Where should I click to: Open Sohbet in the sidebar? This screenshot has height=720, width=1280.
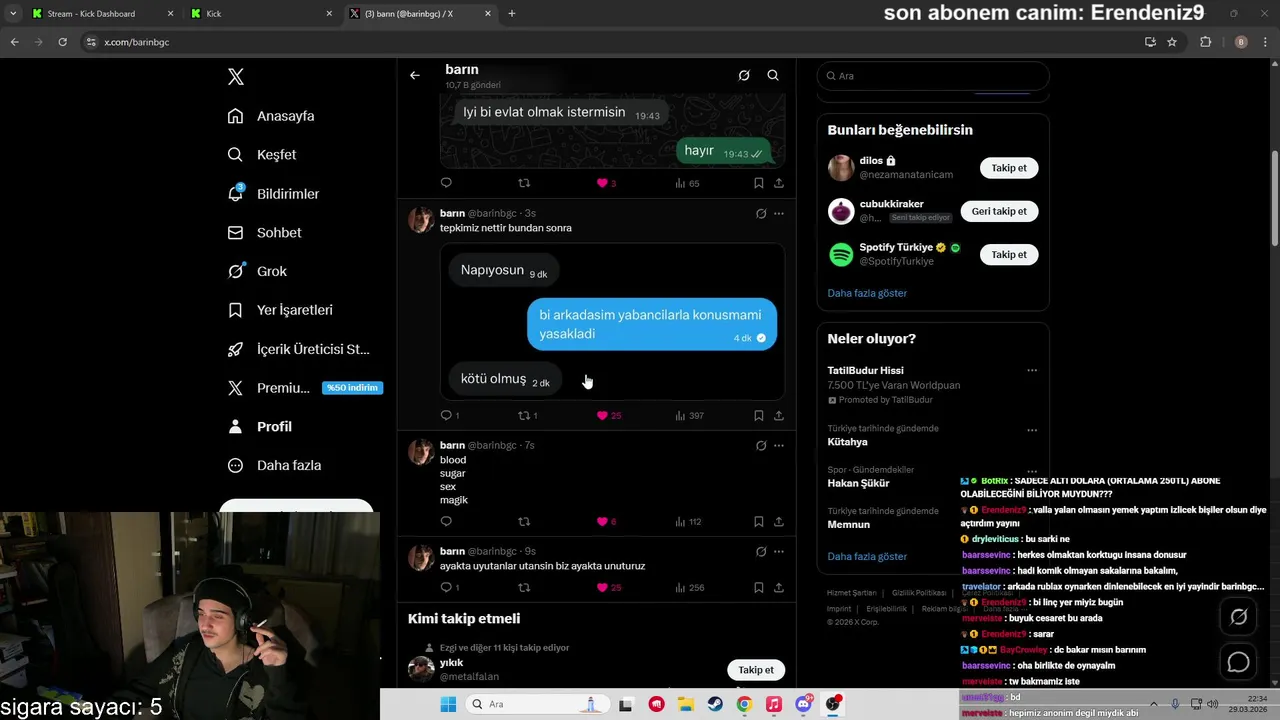[265, 232]
